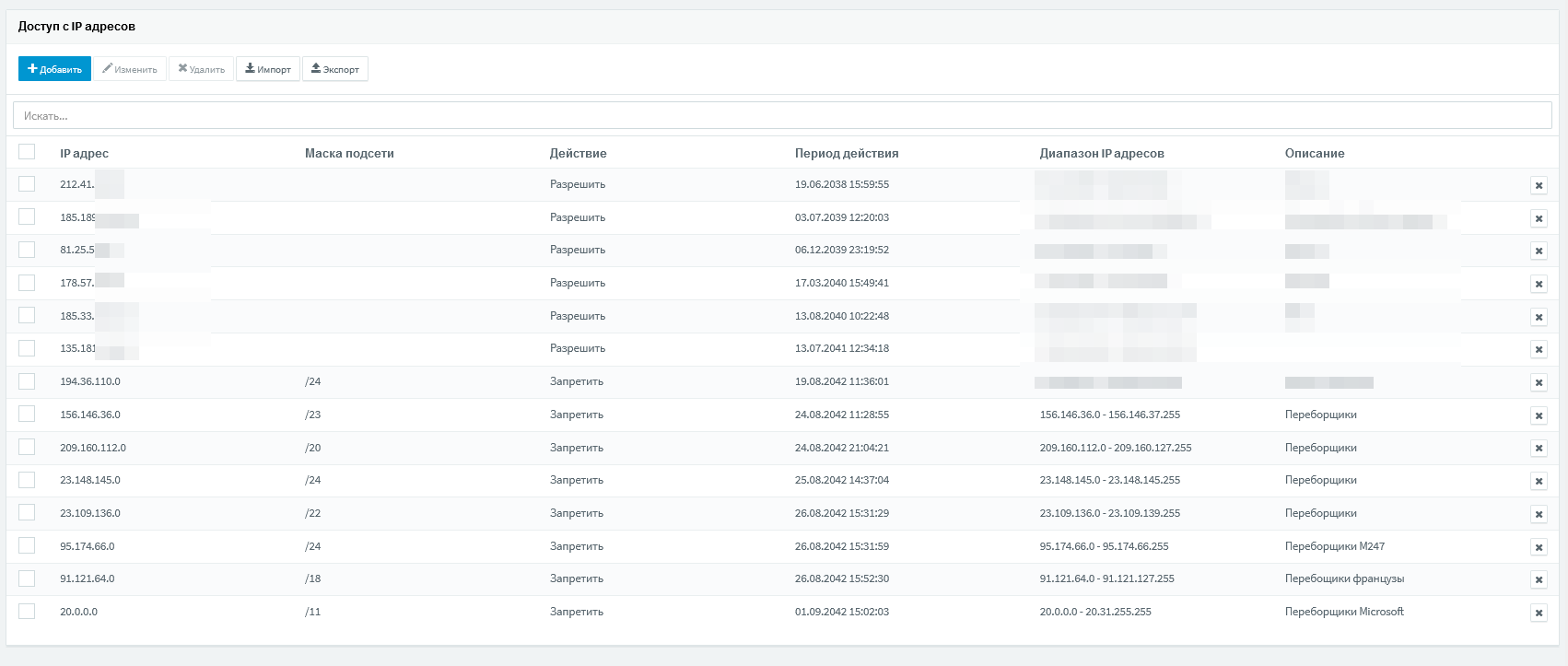Click the Действие column header

(x=579, y=153)
